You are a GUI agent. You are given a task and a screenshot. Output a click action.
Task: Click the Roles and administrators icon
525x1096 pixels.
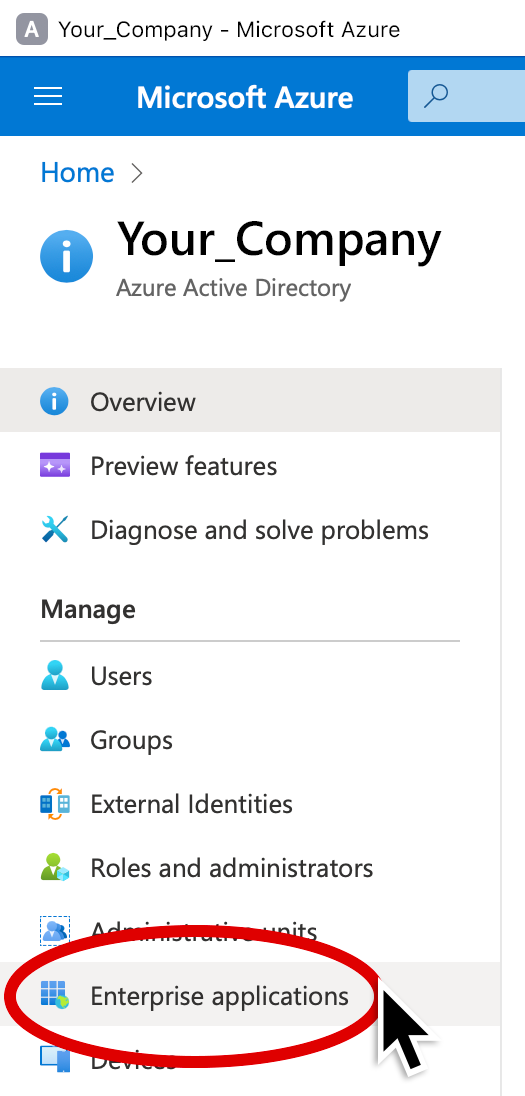pyautogui.click(x=55, y=867)
